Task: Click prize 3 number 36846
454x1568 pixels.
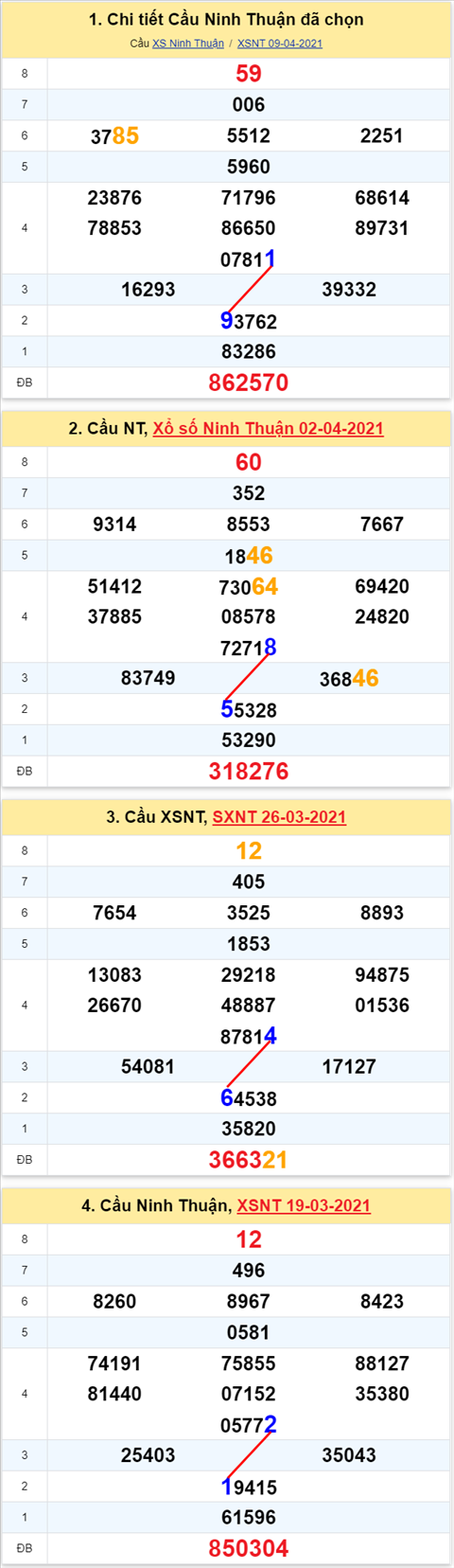Action: [349, 678]
